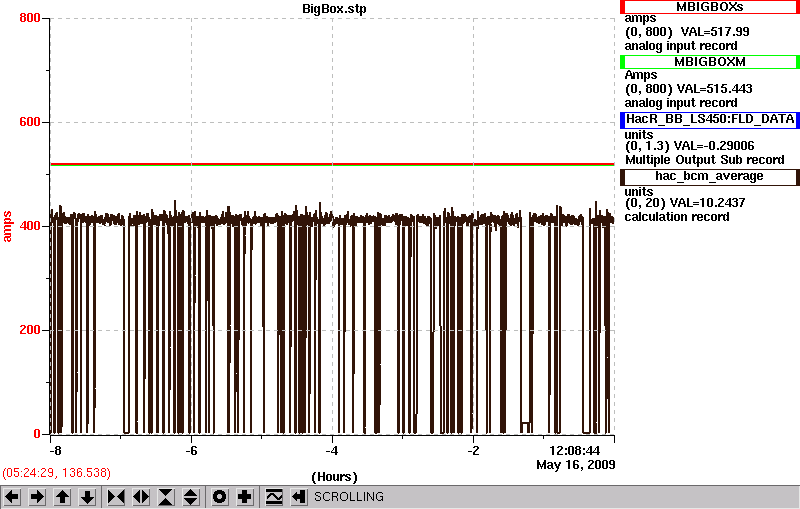
Task: Click the (Hours) axis label
Action: click(334, 477)
